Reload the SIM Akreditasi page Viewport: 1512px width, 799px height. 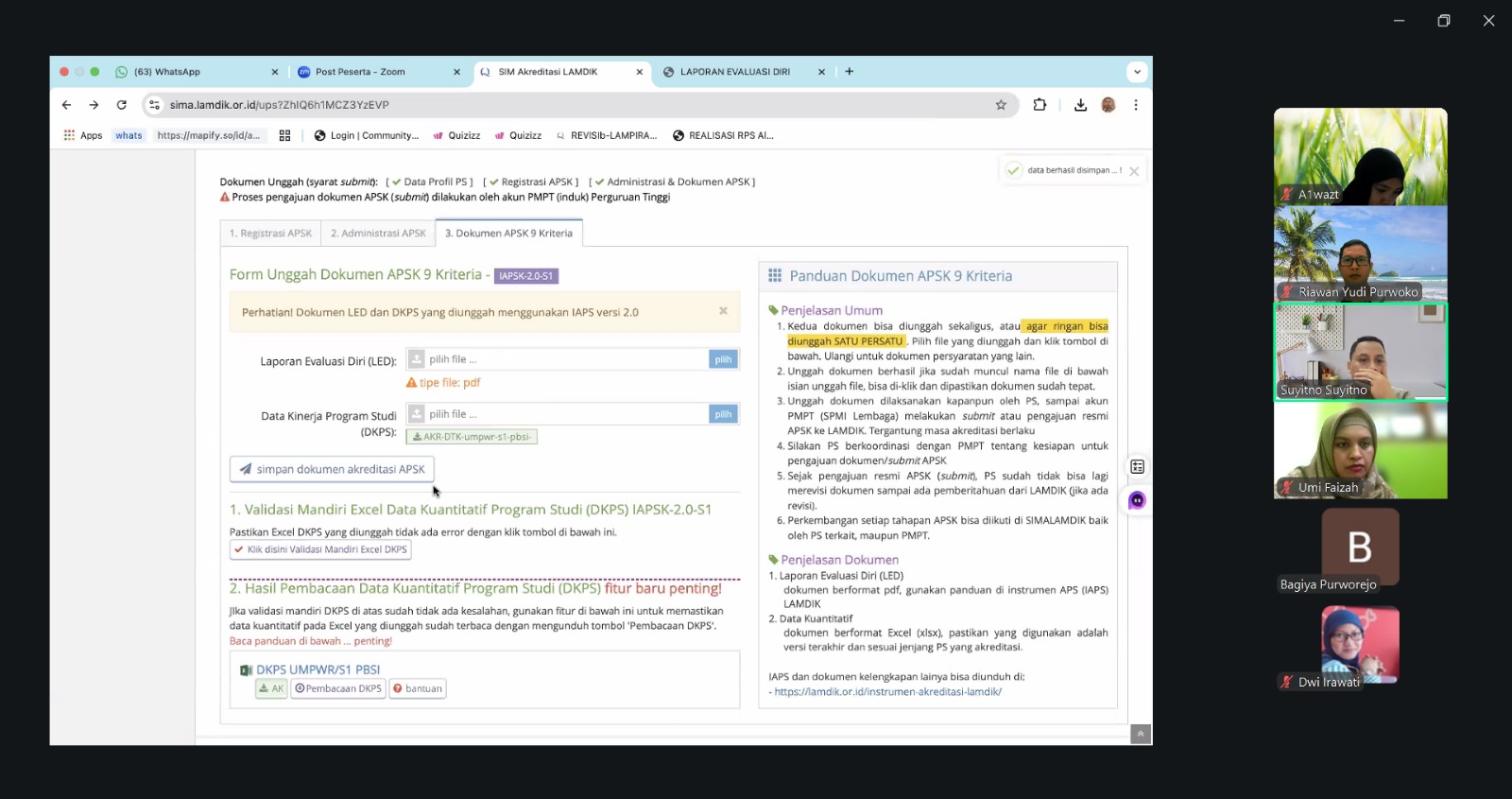(121, 105)
